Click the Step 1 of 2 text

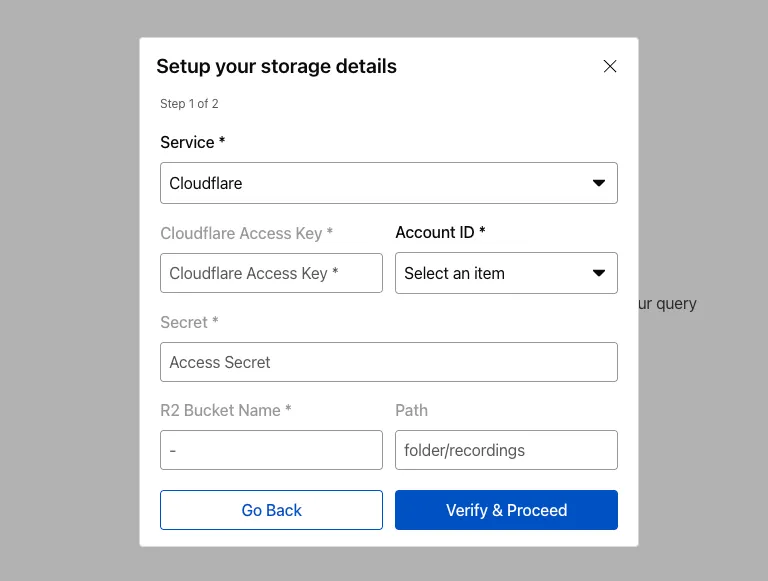[189, 104]
